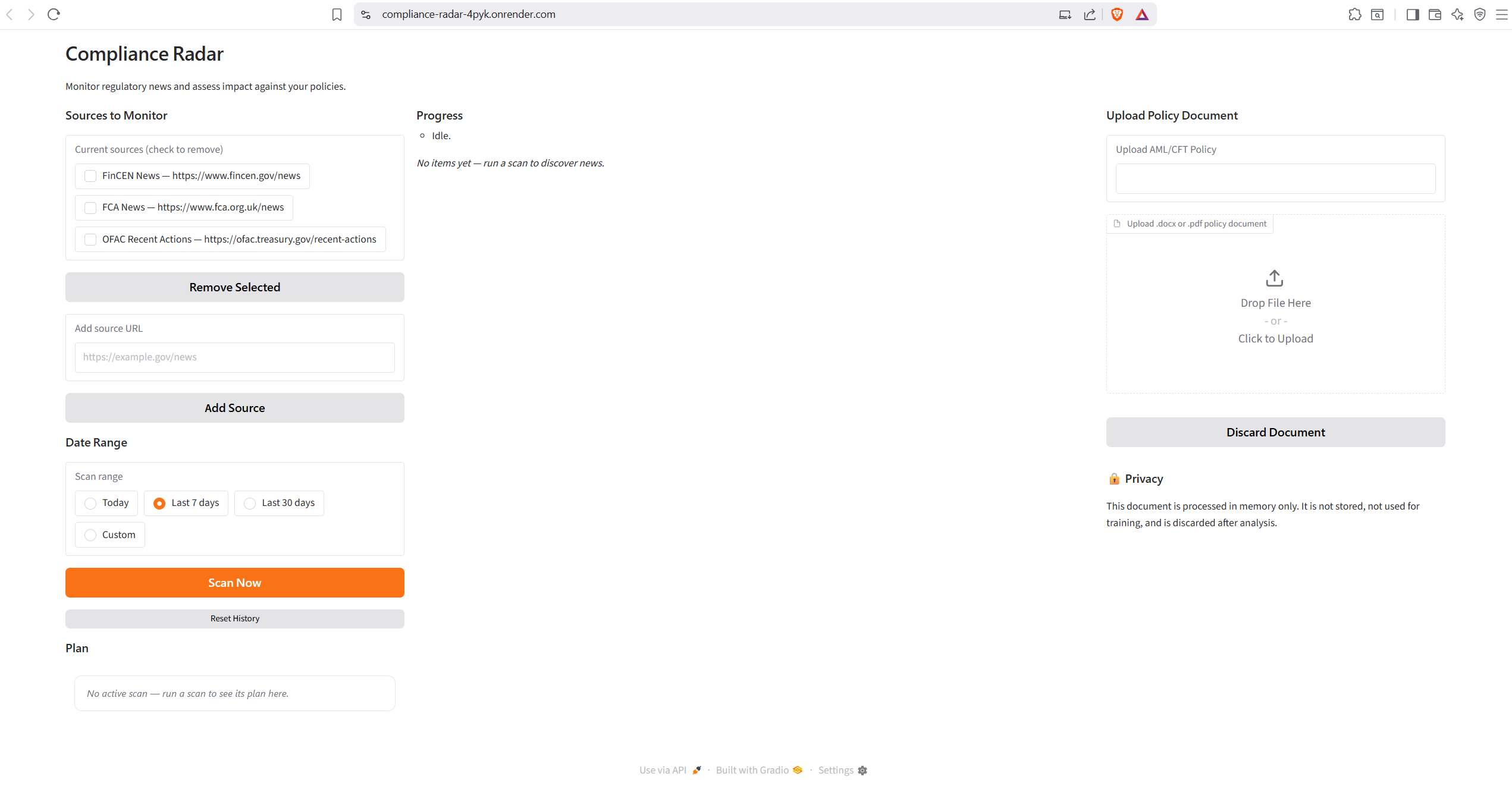1512x786 pixels.
Task: Reload the page with the refresh icon
Action: point(54,14)
